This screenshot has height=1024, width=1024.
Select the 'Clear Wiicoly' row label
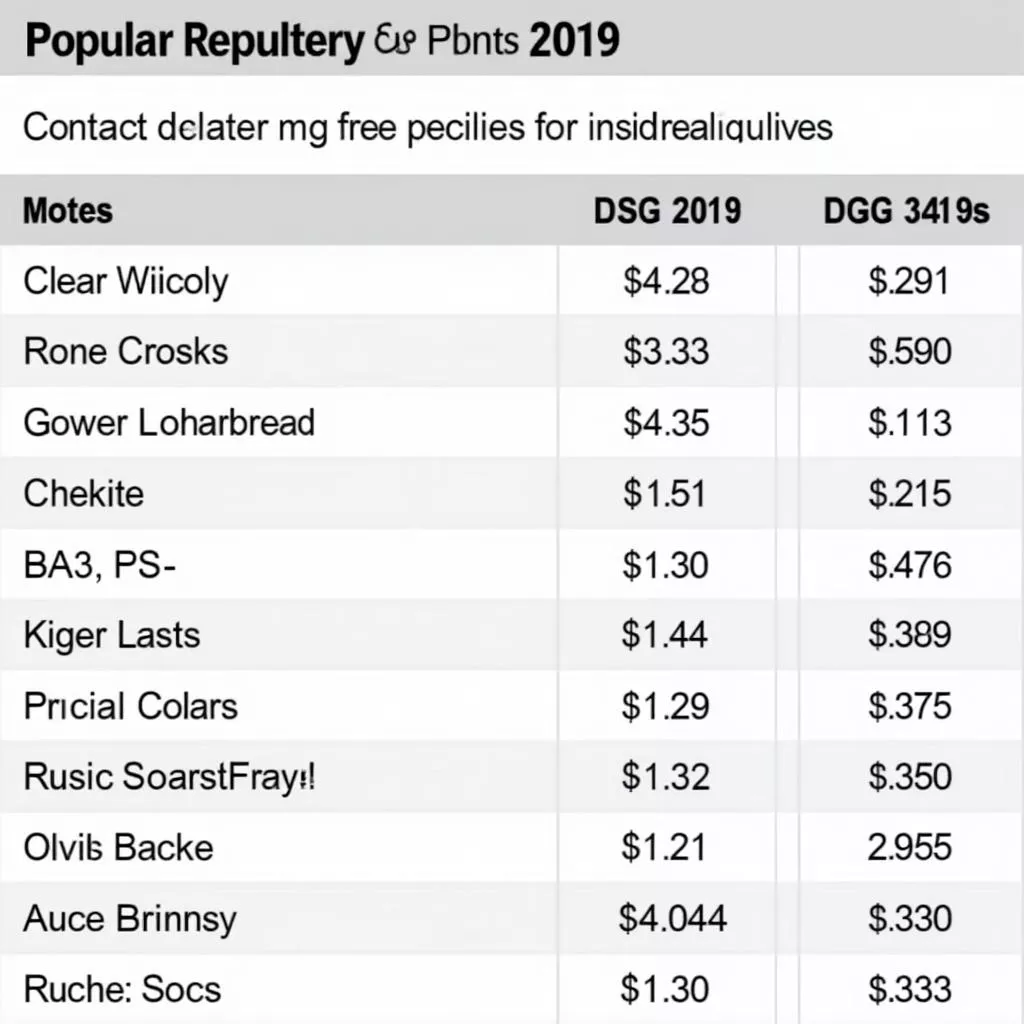[126, 281]
